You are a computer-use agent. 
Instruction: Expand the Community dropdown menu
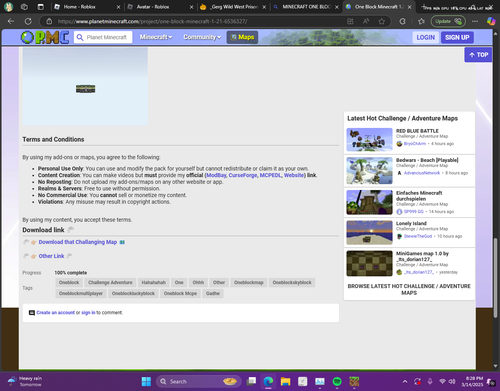(202, 37)
